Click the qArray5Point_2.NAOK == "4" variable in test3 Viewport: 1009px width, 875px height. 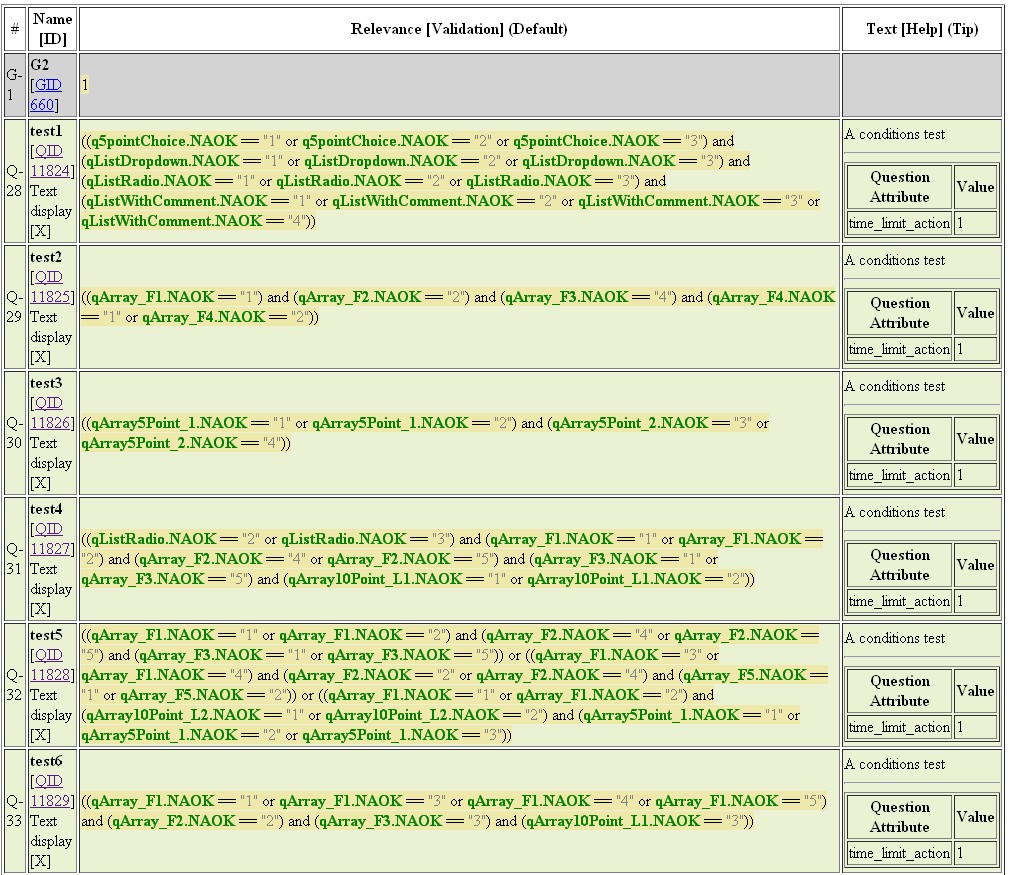(159, 443)
